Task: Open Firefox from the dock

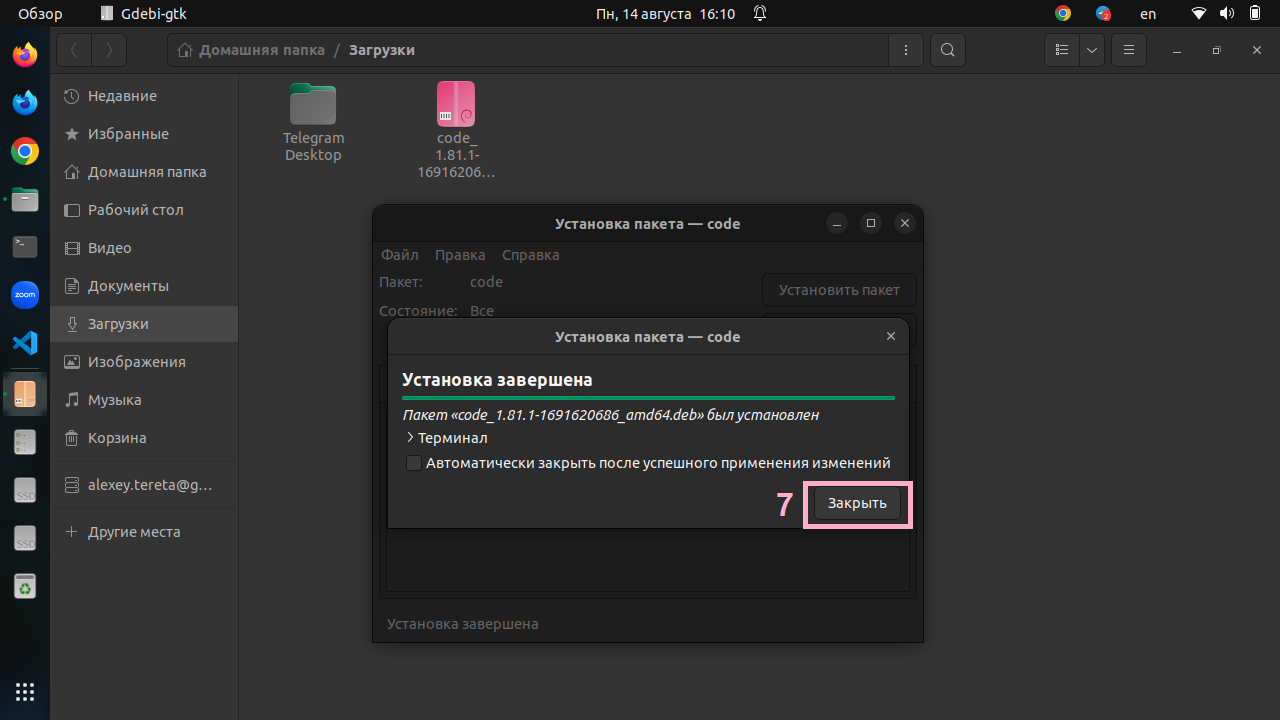Action: coord(25,55)
